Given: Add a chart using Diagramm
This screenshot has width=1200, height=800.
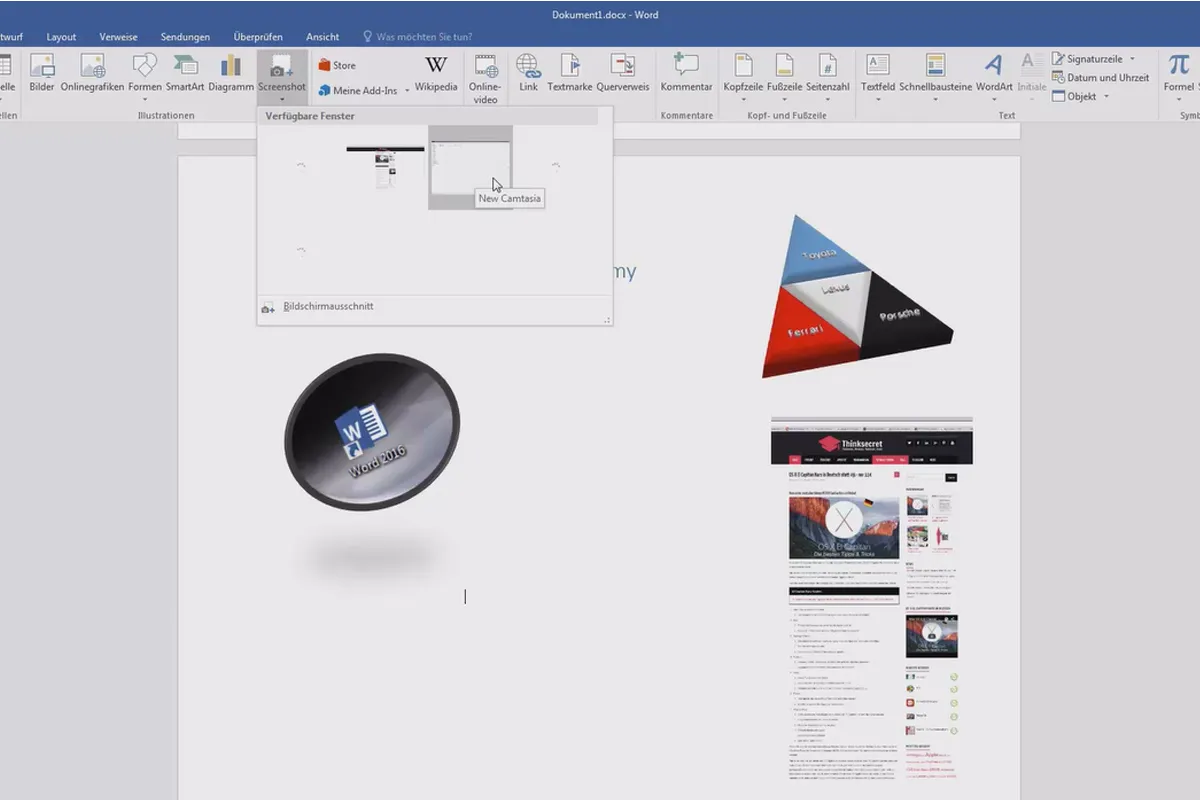Looking at the screenshot, I should tap(231, 73).
